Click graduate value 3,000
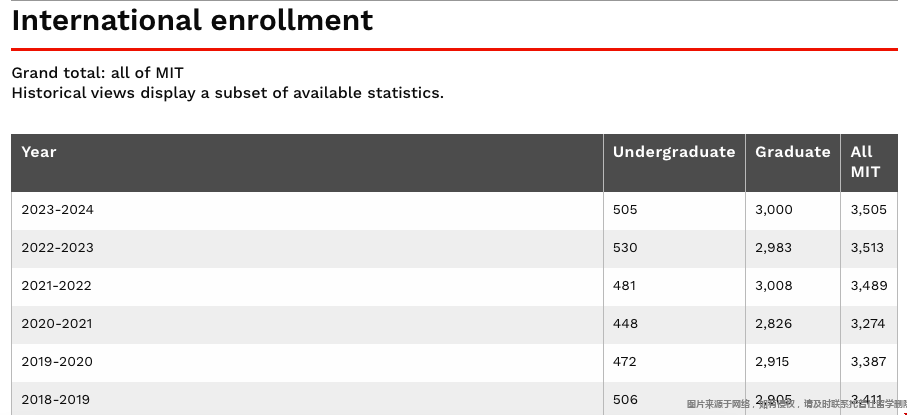This screenshot has height=415, width=907. pyautogui.click(x=773, y=210)
